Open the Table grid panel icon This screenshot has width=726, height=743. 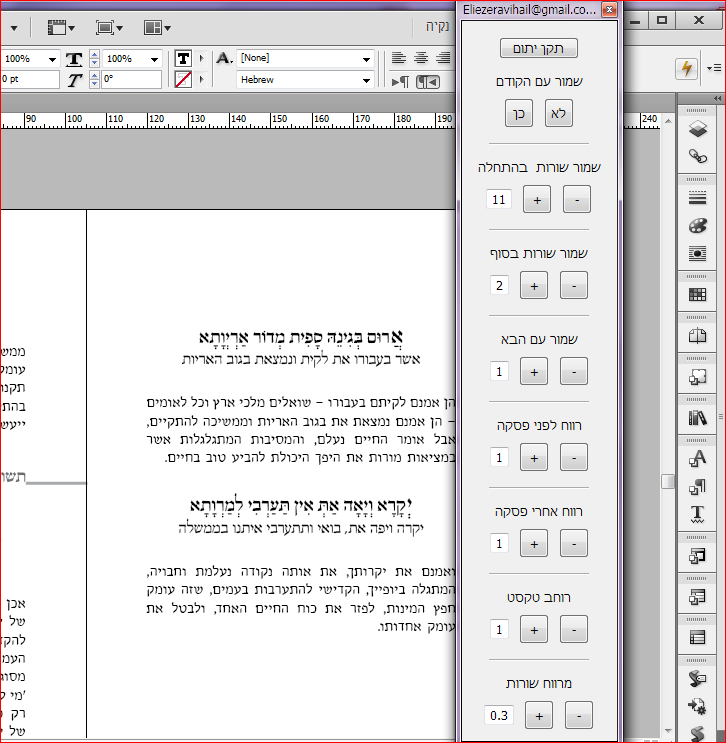tap(698, 295)
